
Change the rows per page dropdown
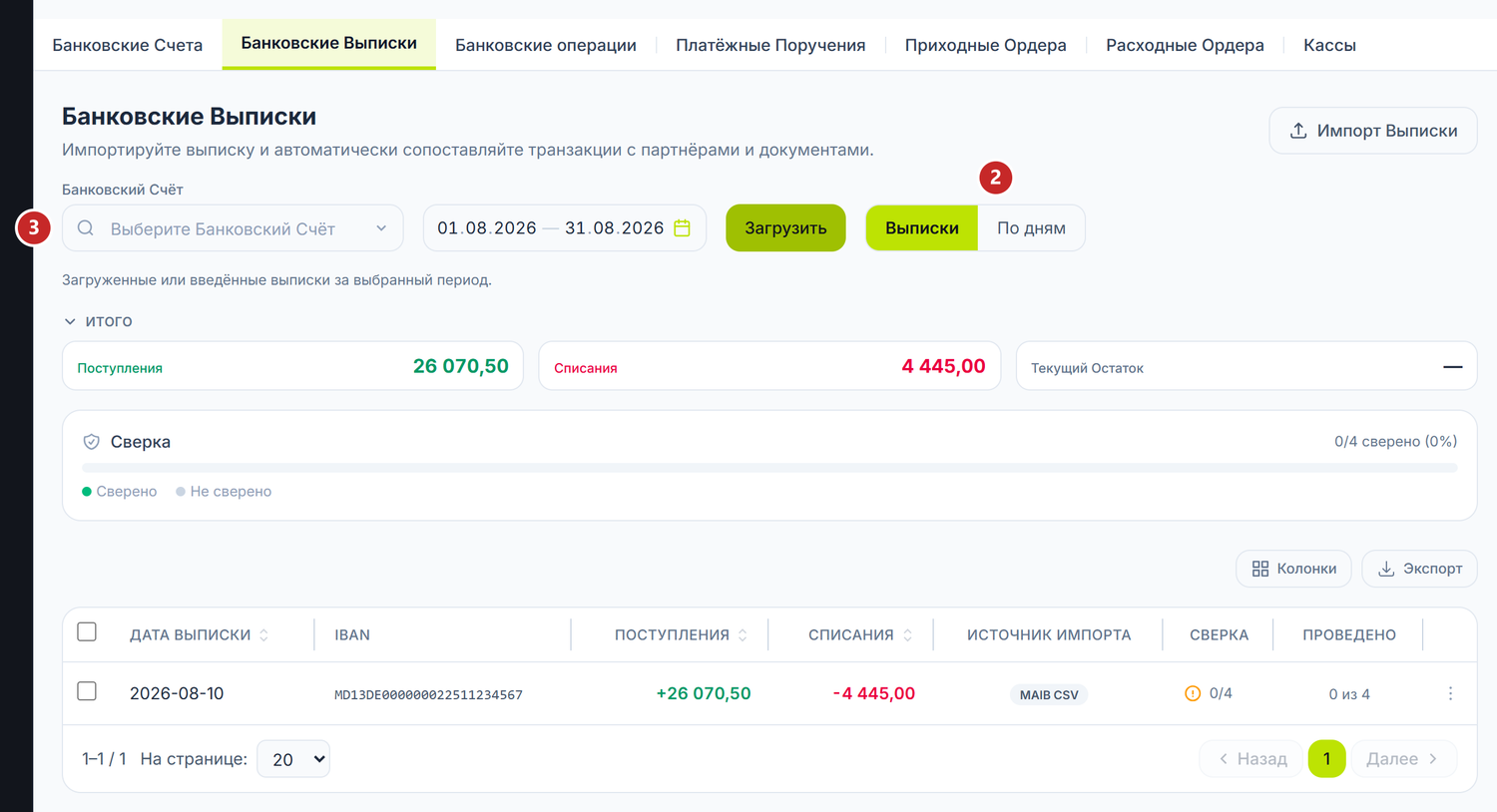293,759
